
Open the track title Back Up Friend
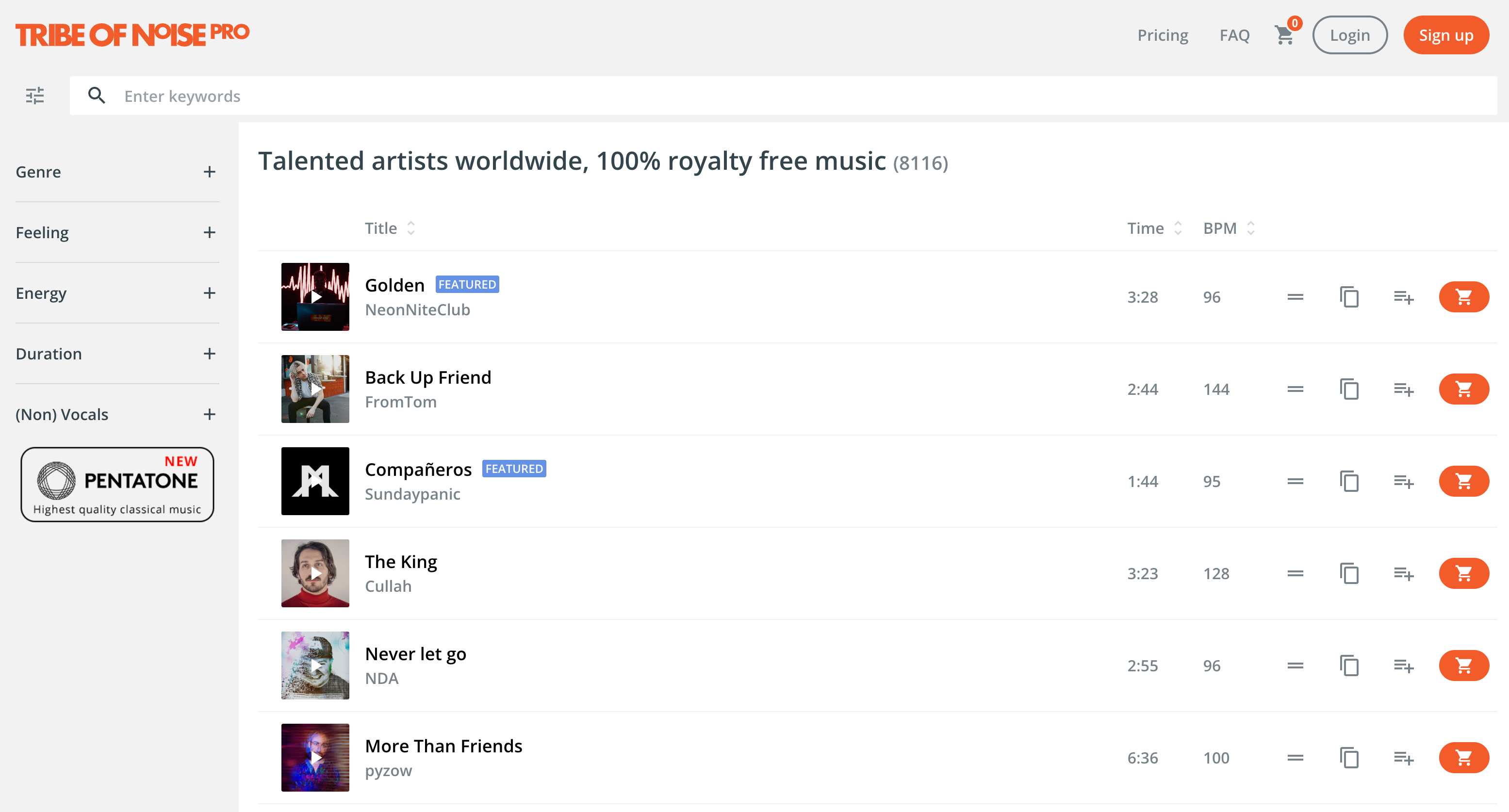427,377
